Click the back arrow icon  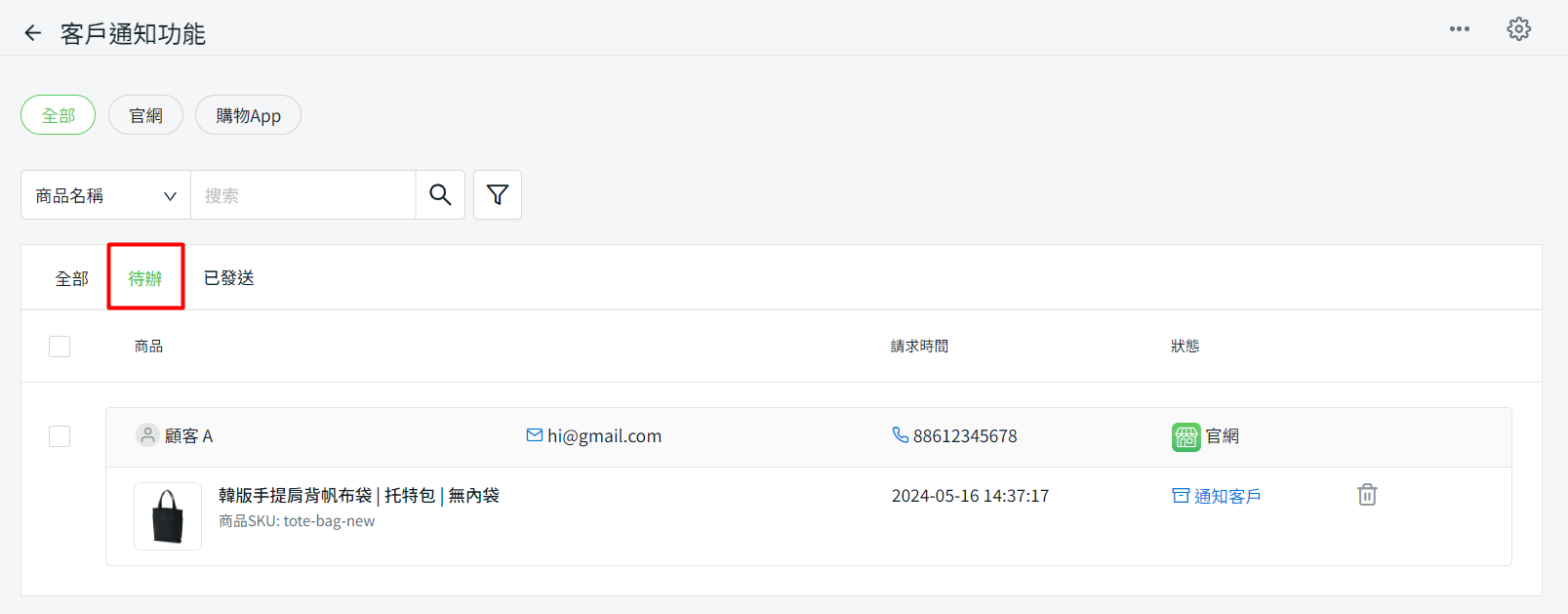click(33, 33)
